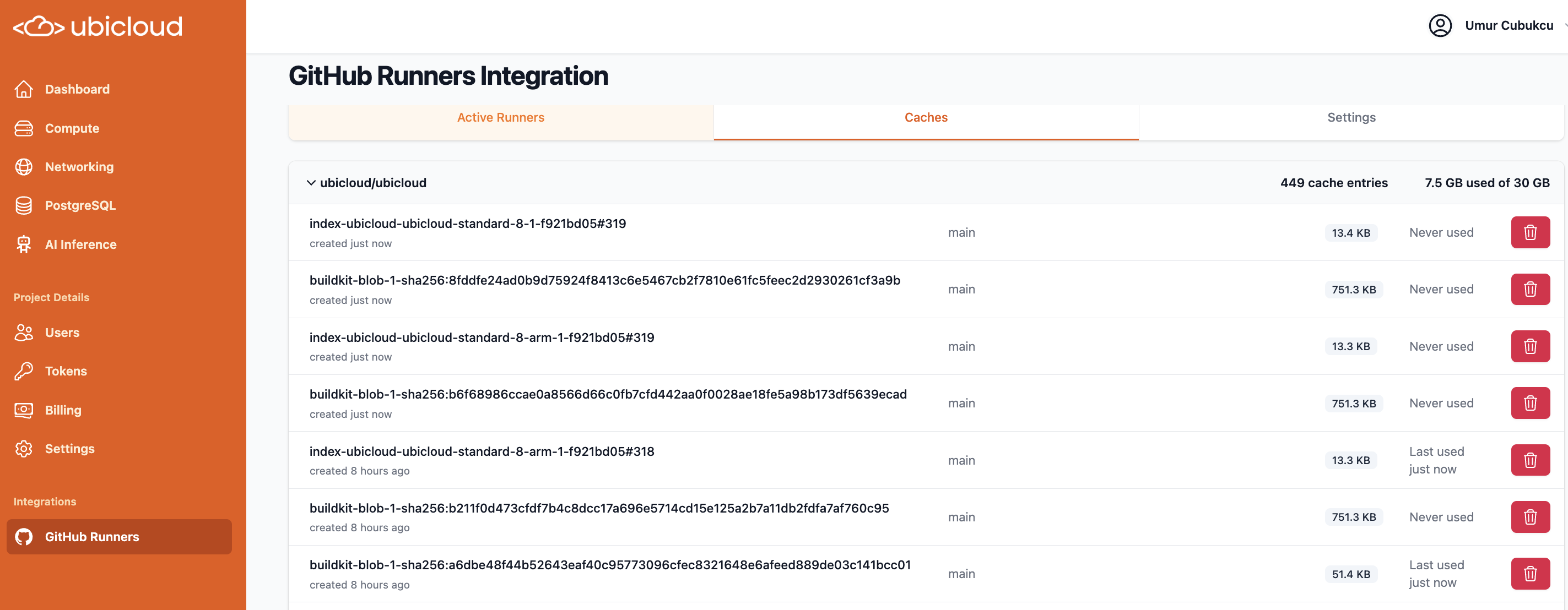Delete cache index-ubicloud-ubicloud-standard-8-1-f921bd05#319
The image size is (1568, 610).
pyautogui.click(x=1529, y=232)
